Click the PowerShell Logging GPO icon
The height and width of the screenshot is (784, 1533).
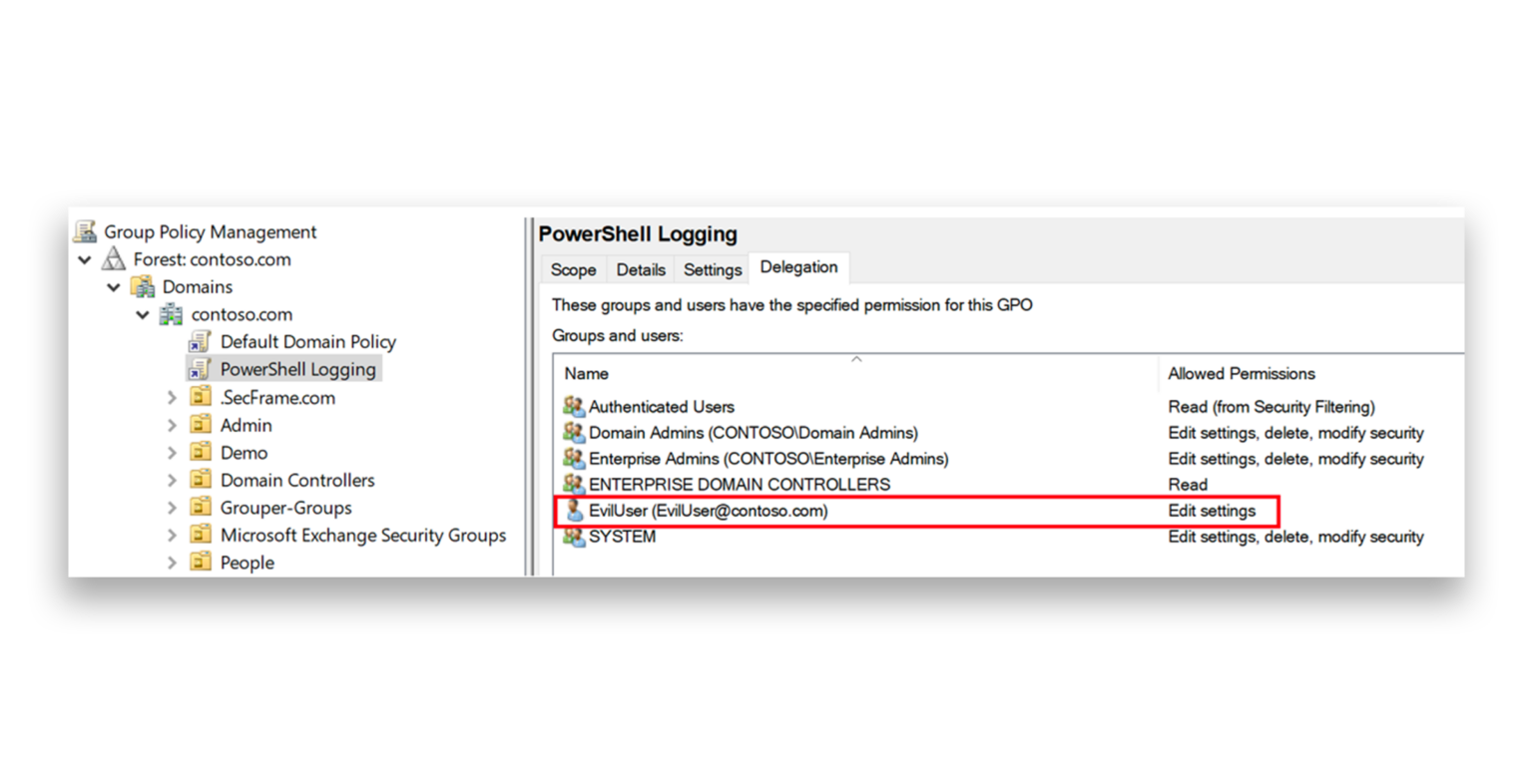pyautogui.click(x=200, y=368)
